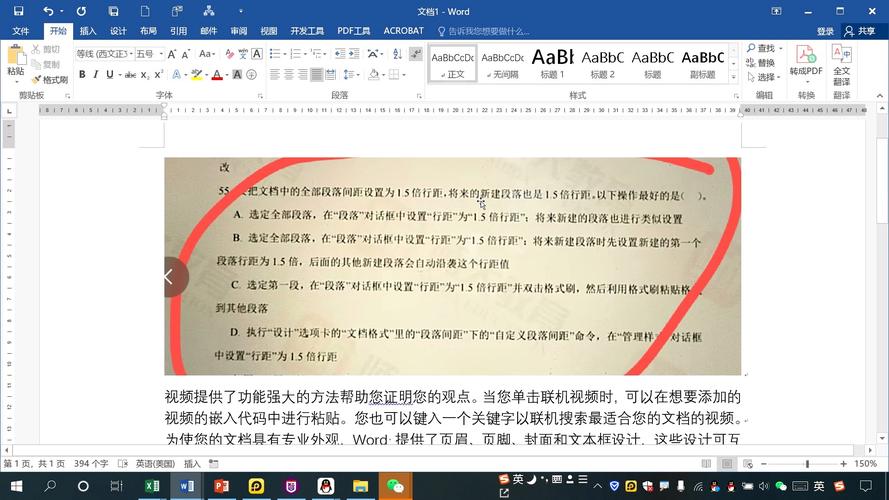Open the File (文件) tab
This screenshot has width=889, height=500.
[x=20, y=31]
